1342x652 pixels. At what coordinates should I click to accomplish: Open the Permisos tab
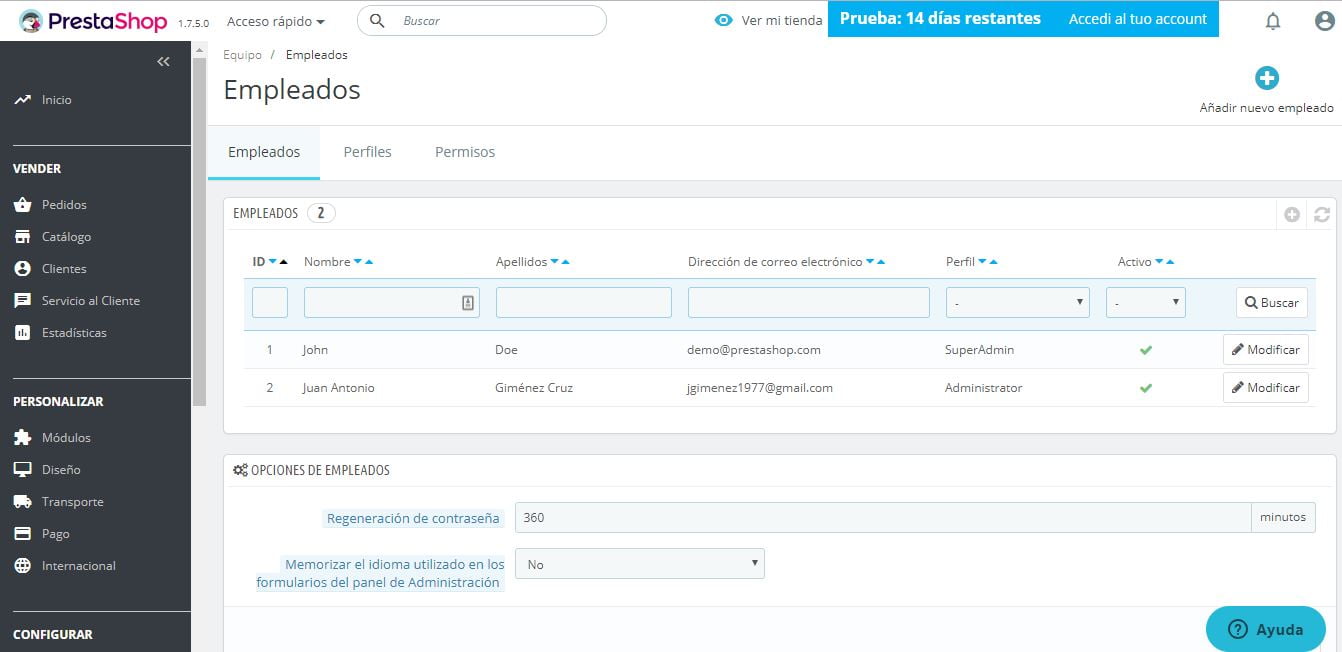[x=464, y=151]
